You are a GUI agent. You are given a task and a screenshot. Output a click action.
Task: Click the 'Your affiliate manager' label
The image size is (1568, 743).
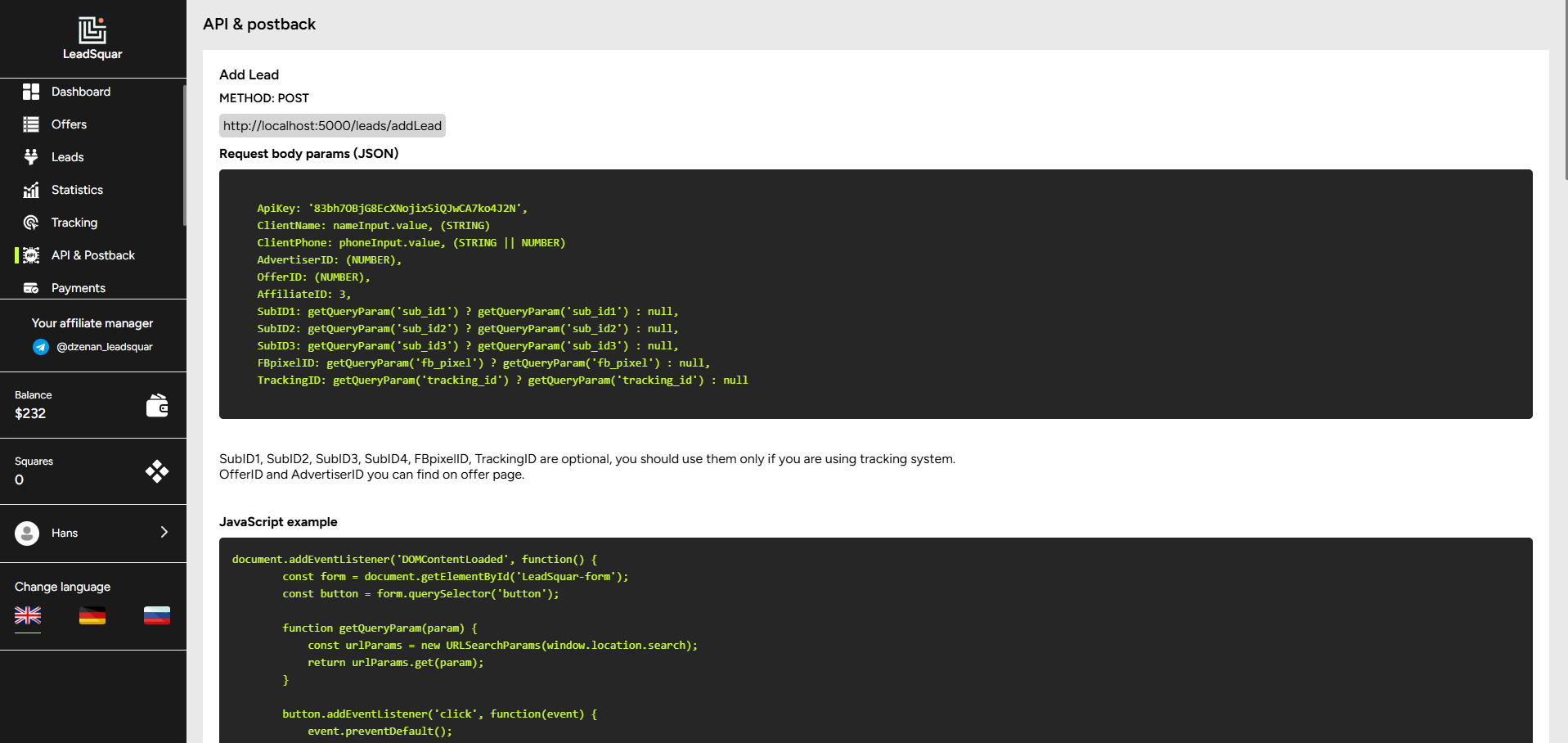(x=92, y=323)
